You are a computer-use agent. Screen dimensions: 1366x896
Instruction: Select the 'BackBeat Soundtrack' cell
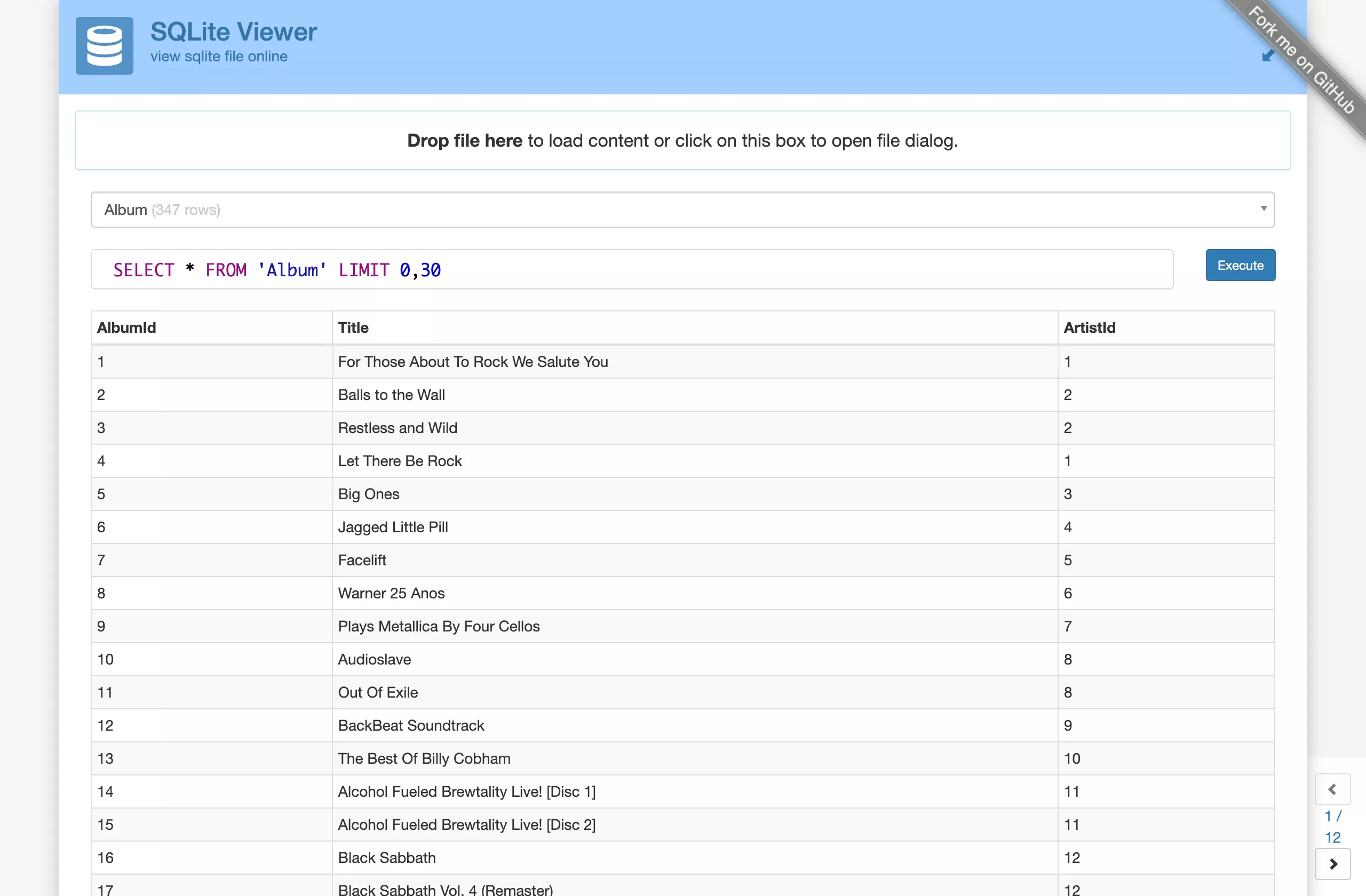(695, 726)
